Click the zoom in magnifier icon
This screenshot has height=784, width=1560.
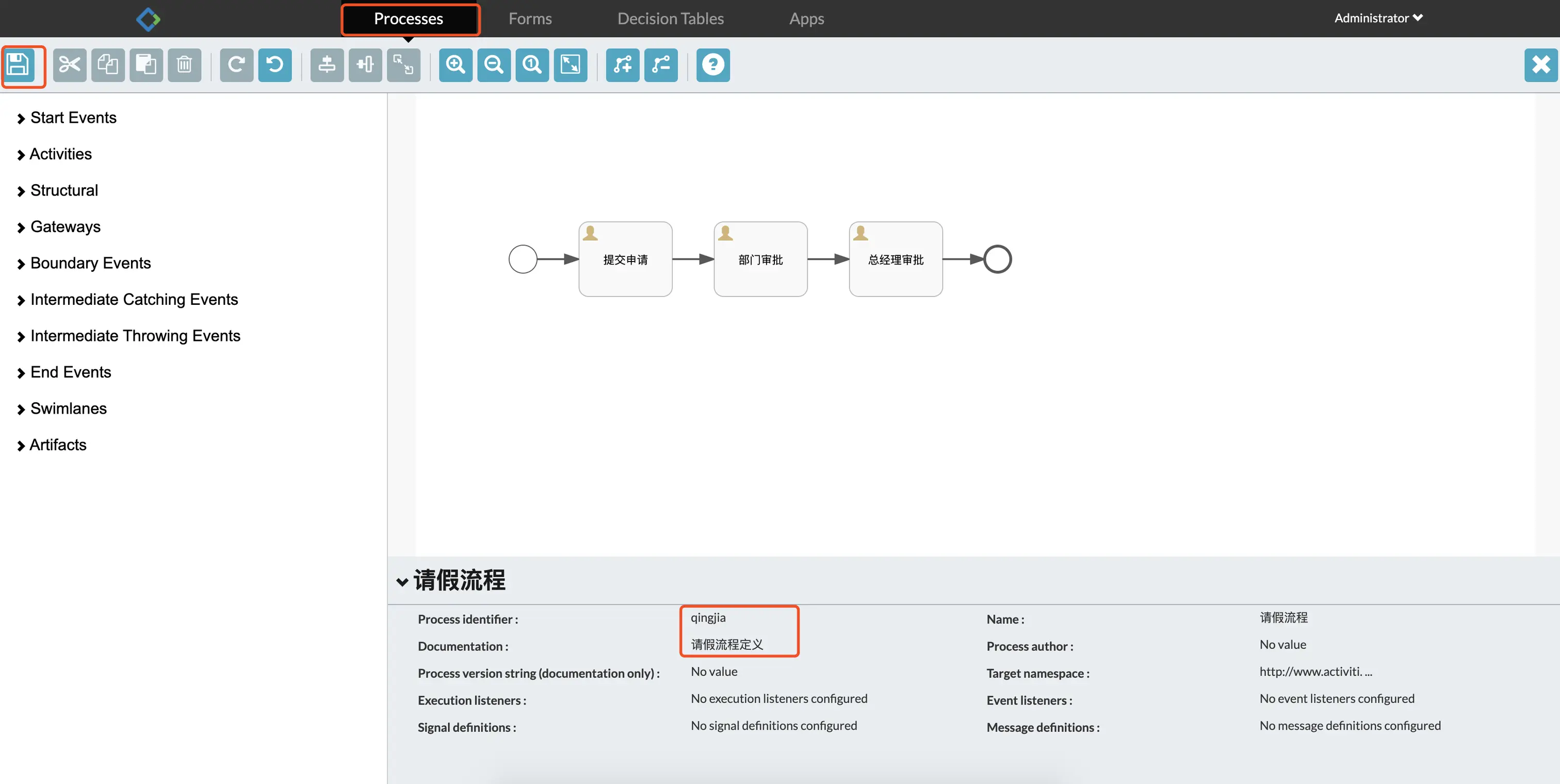tap(456, 65)
